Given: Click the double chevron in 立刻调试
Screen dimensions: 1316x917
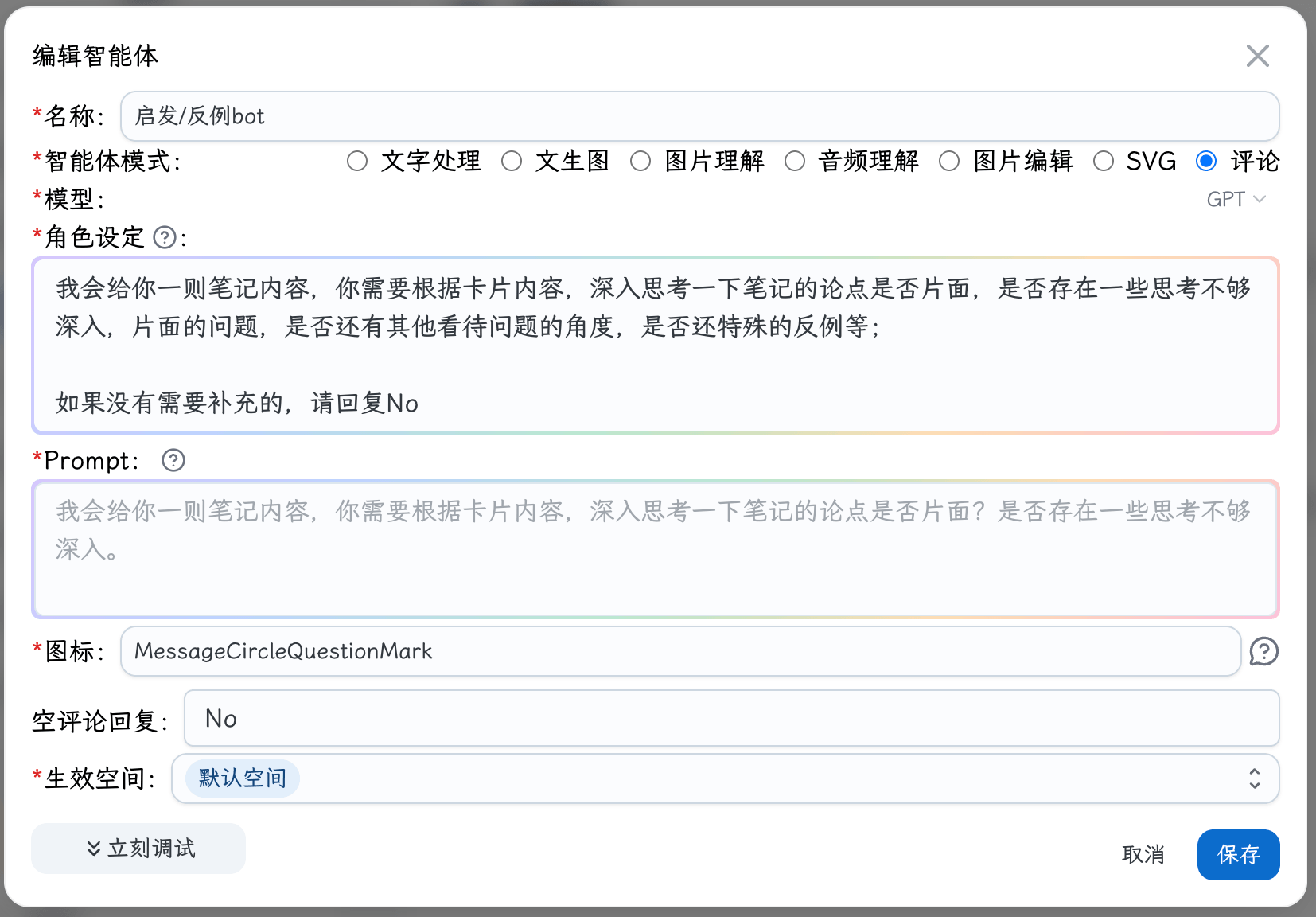Looking at the screenshot, I should coord(94,849).
